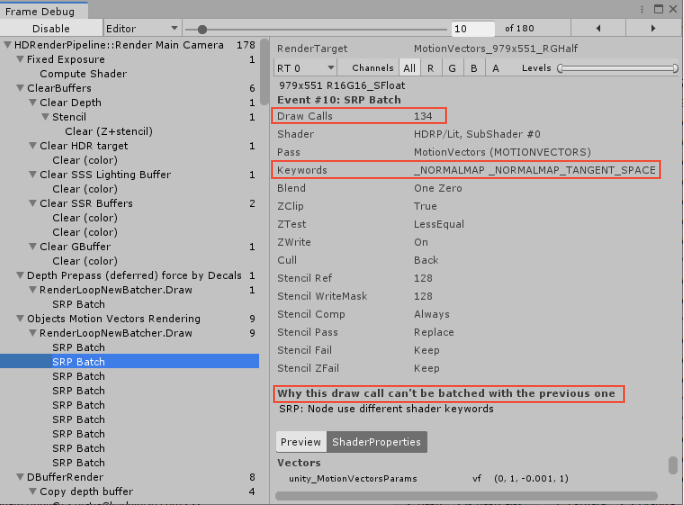Collapse the DBufferRender node
This screenshot has height=505, width=684.
click(20, 477)
